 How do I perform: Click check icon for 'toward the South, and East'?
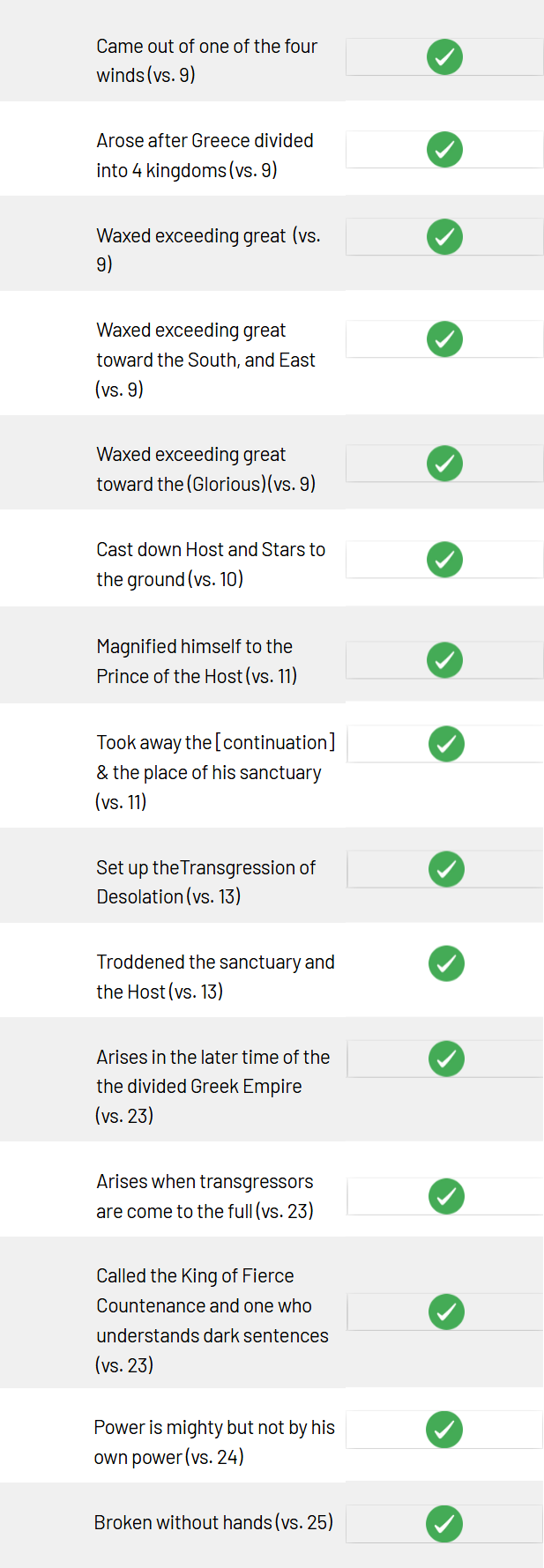(x=444, y=338)
